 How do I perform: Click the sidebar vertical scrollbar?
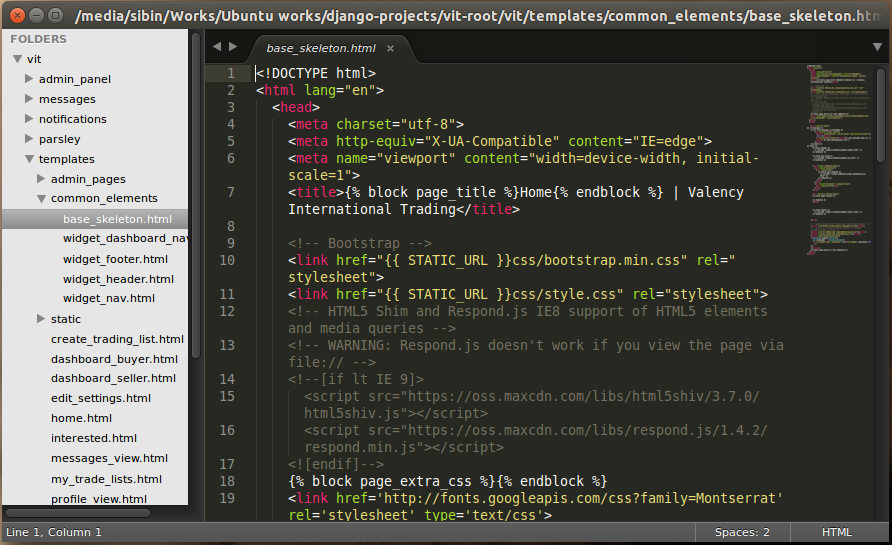coord(196,195)
